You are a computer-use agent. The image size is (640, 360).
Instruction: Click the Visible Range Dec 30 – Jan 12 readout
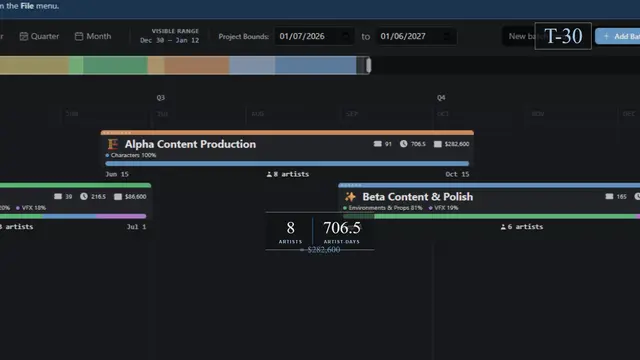[170, 36]
